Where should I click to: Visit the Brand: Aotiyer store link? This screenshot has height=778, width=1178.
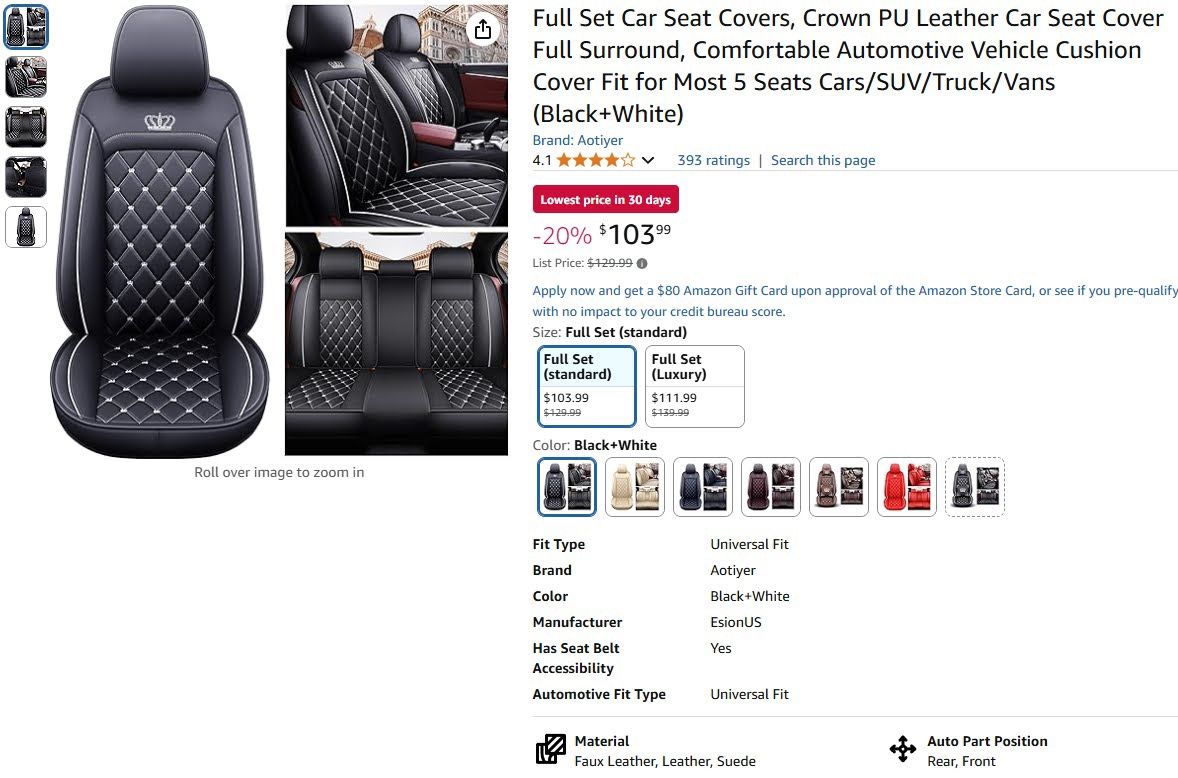578,140
